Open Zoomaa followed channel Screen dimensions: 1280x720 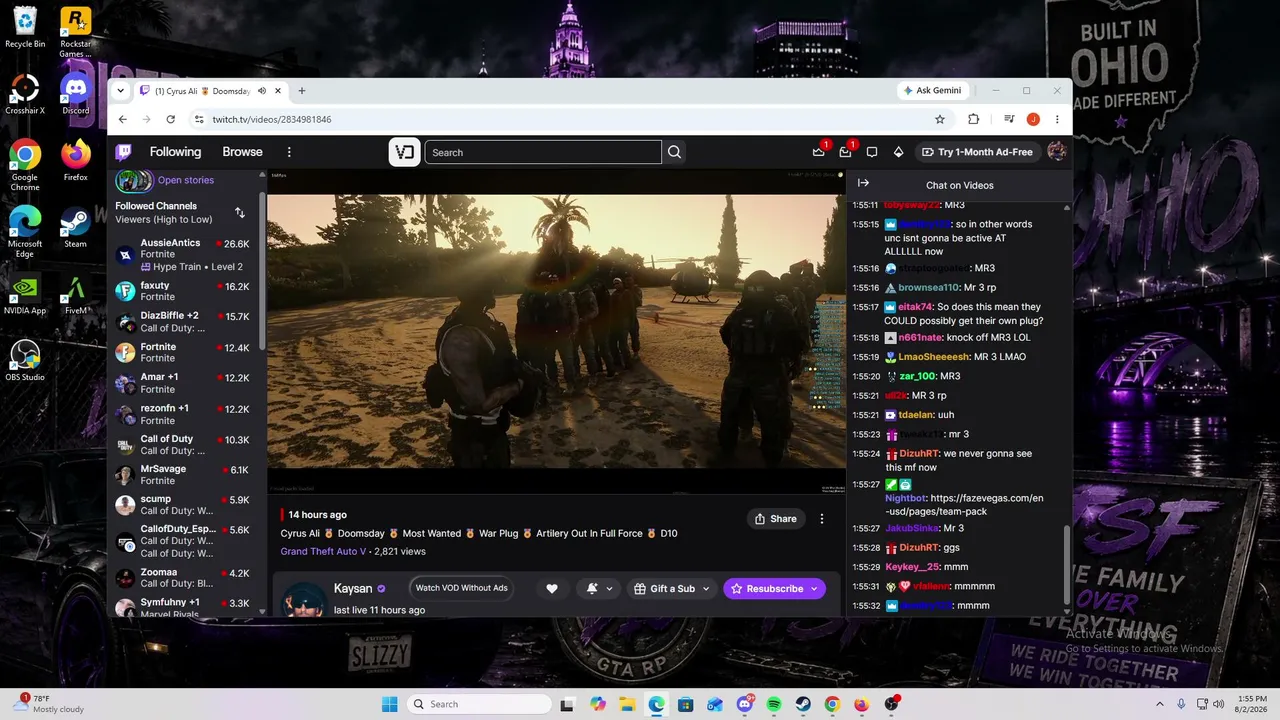pyautogui.click(x=185, y=578)
